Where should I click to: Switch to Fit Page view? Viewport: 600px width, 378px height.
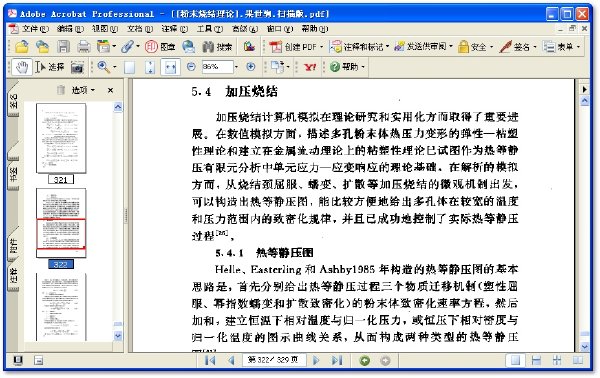150,67
